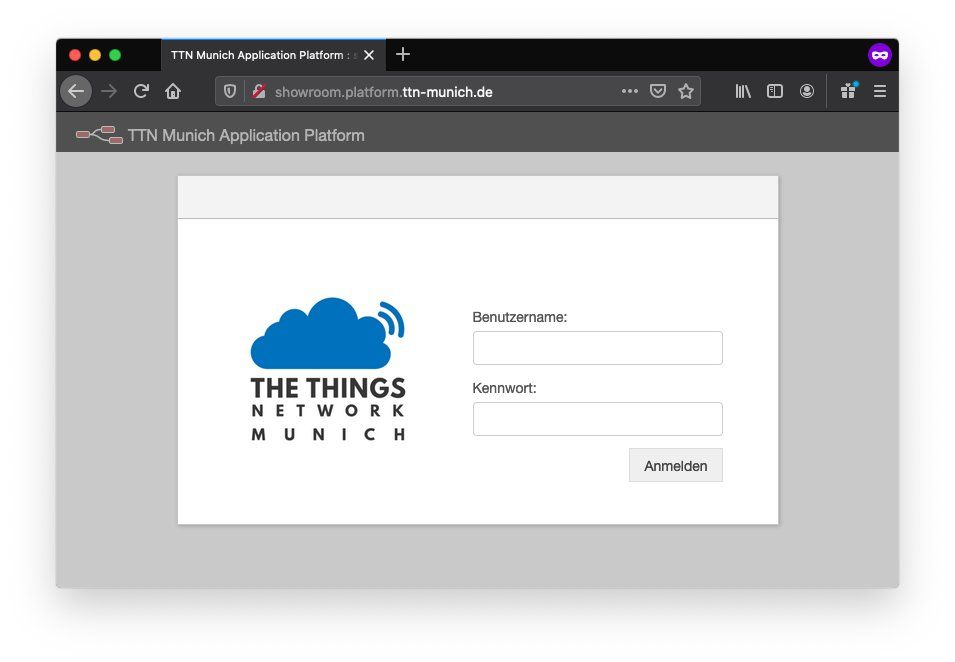Open the Library bookshelf icon
The image size is (955, 662).
743,91
